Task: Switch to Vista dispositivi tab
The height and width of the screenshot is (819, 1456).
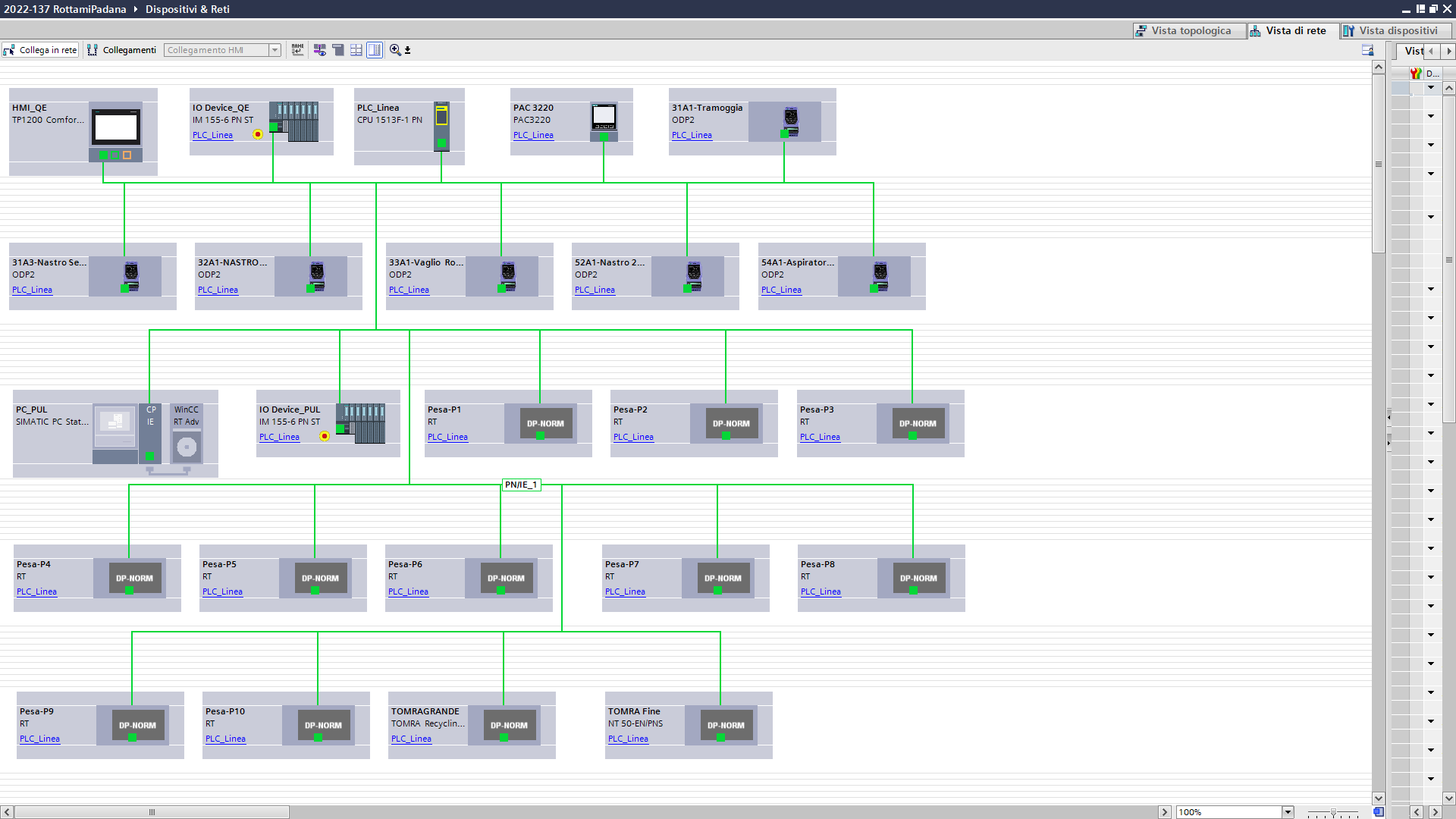Action: 1396,30
